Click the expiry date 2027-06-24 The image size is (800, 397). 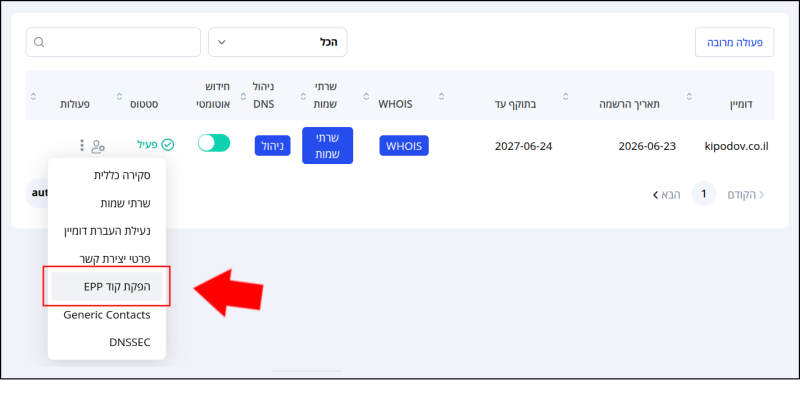pyautogui.click(x=523, y=146)
